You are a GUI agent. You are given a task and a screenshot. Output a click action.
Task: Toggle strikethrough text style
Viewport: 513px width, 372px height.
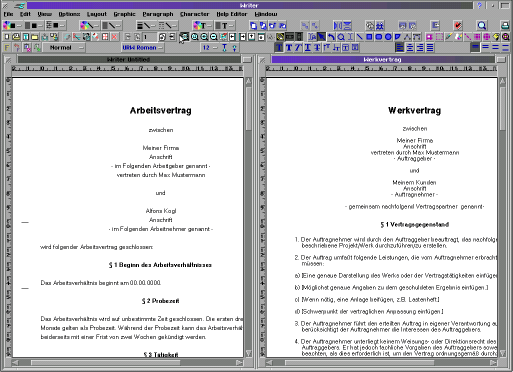pos(317,48)
